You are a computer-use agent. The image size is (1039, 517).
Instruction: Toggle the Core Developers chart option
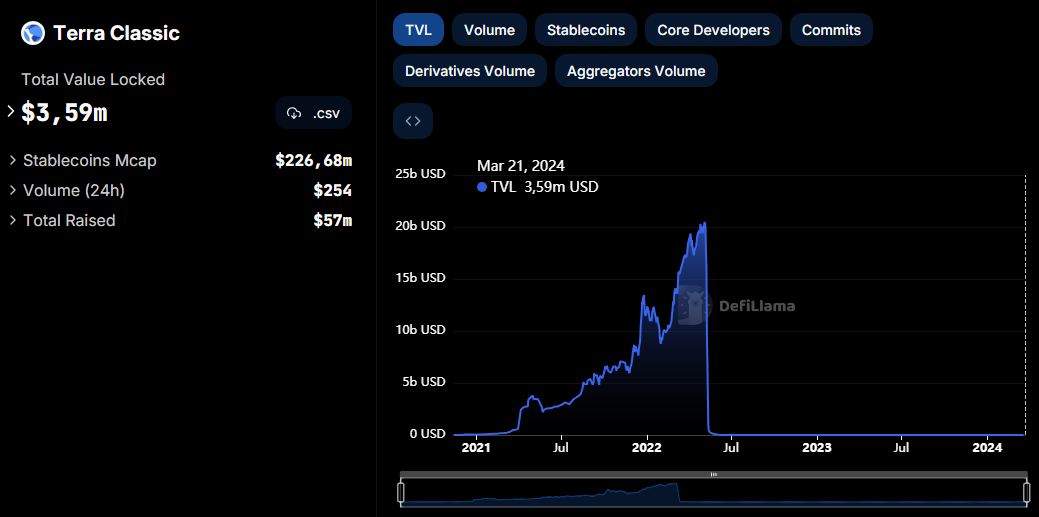point(713,30)
